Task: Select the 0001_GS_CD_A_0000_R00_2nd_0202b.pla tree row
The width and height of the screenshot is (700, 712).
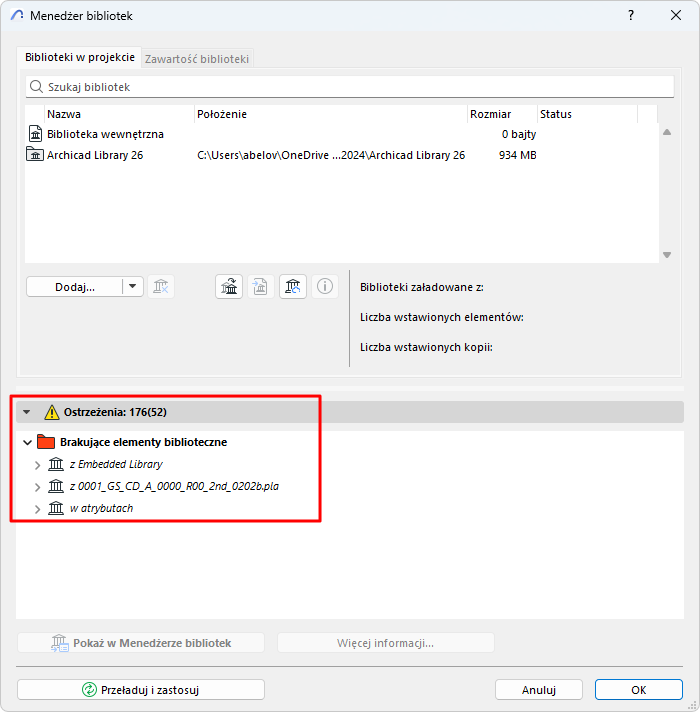Action: [174, 486]
